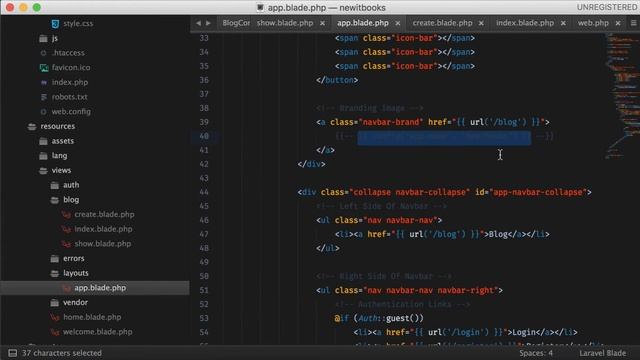Close the create.blade.php tab
Image resolution: width=640 pixels, height=360 pixels.
click(481, 24)
